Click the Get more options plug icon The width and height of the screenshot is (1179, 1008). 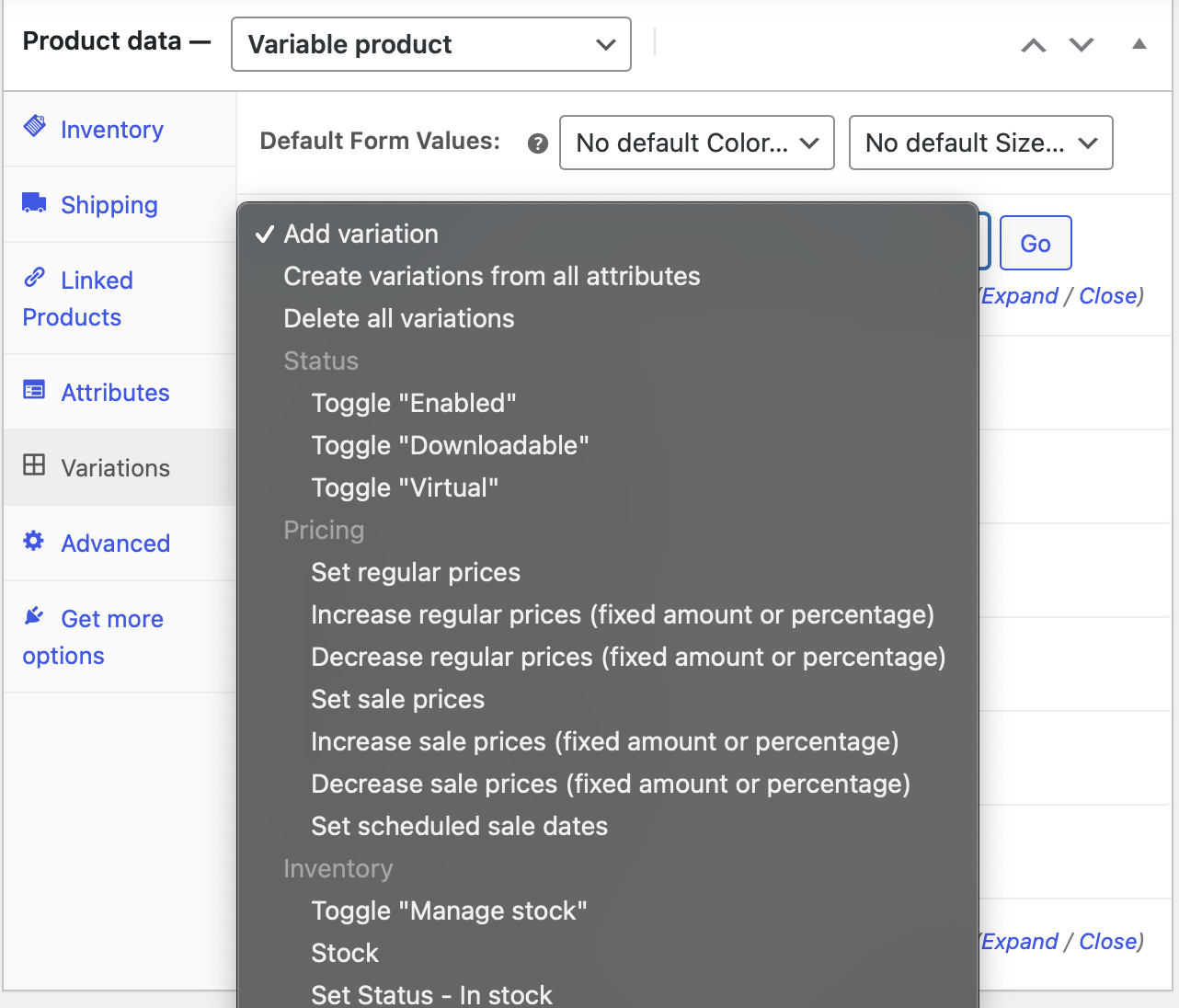click(x=34, y=615)
